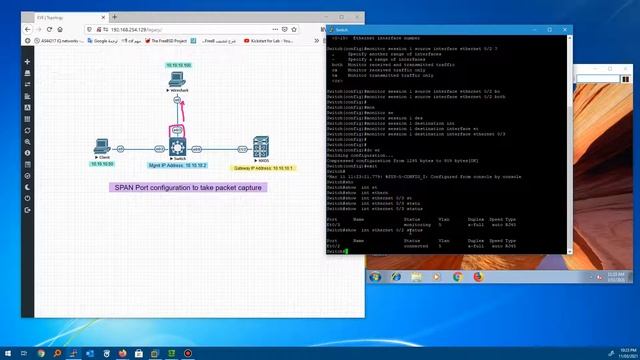Image resolution: width=640 pixels, height=360 pixels.
Task: Open Nodes list icon in EVE sidebar
Action: click(x=27, y=73)
